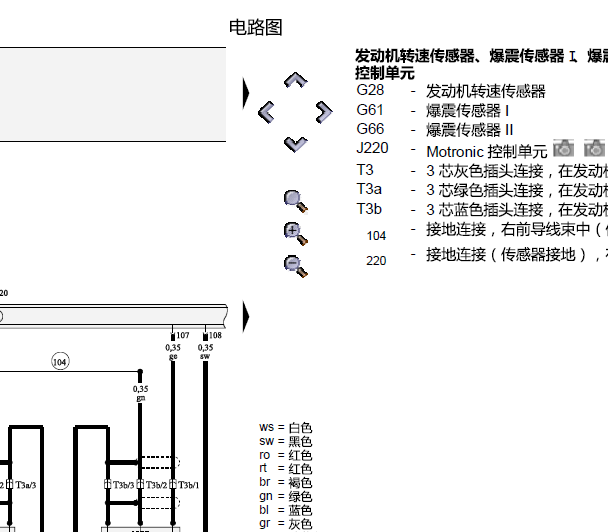Click the pan left arrow icon
The height and width of the screenshot is (532, 608).
(266, 112)
